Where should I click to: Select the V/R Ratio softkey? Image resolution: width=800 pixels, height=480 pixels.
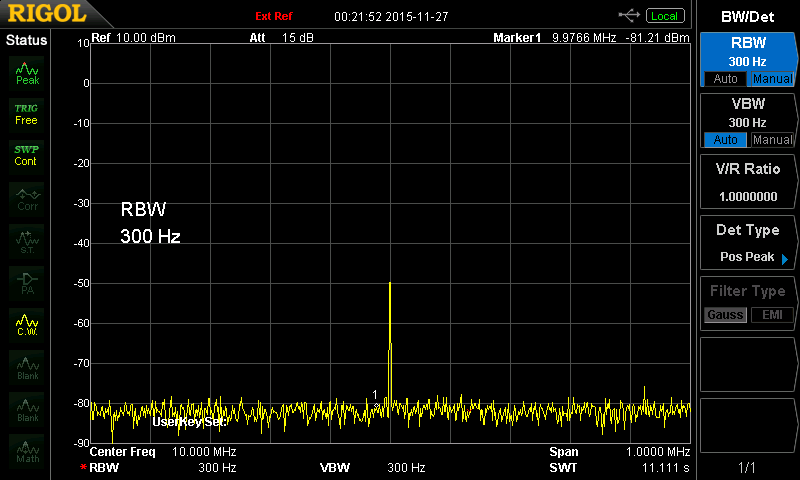click(x=748, y=182)
